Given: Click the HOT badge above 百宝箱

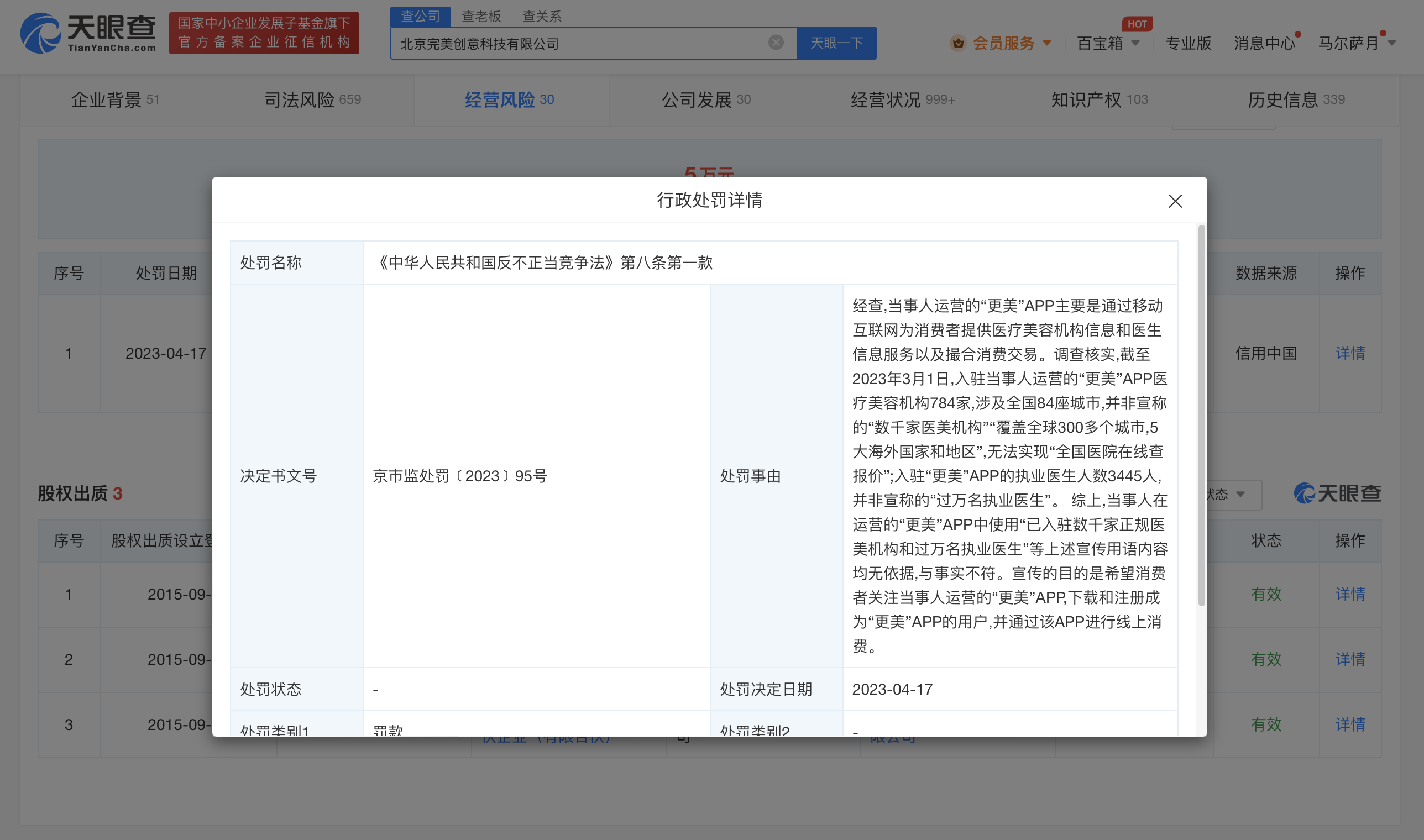Looking at the screenshot, I should point(1137,24).
